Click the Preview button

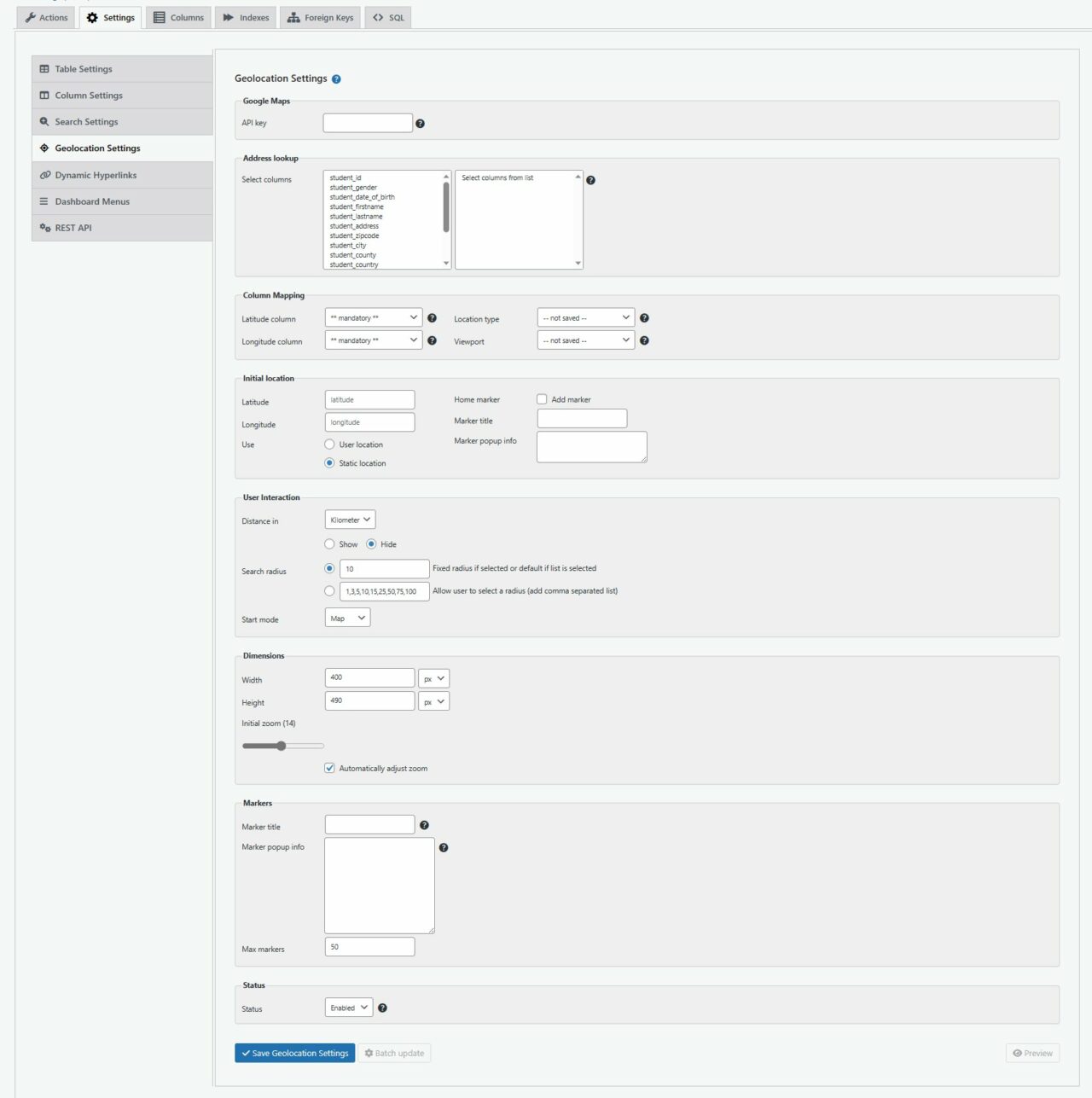(x=1032, y=1053)
